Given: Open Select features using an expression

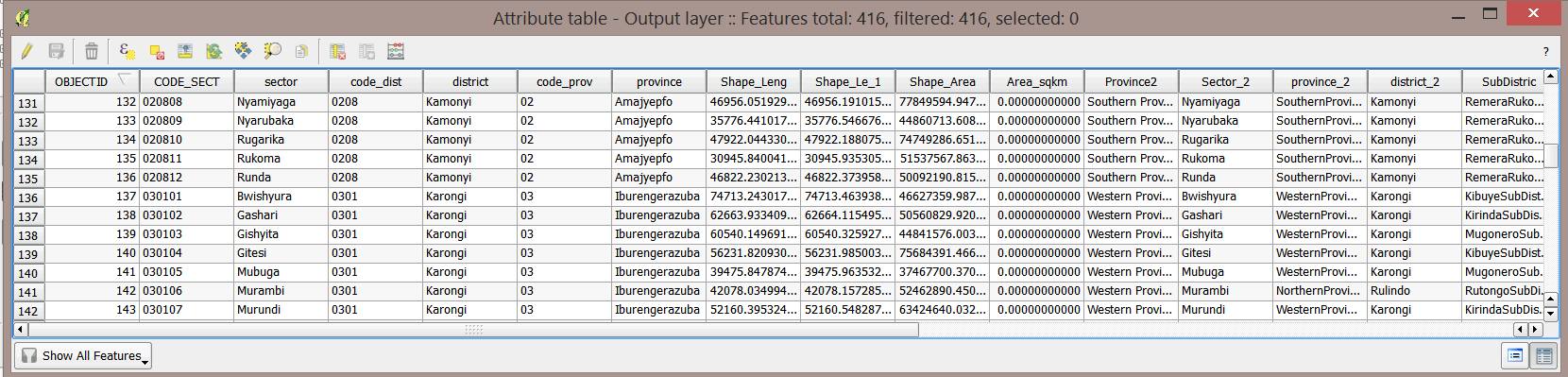Looking at the screenshot, I should (128, 51).
